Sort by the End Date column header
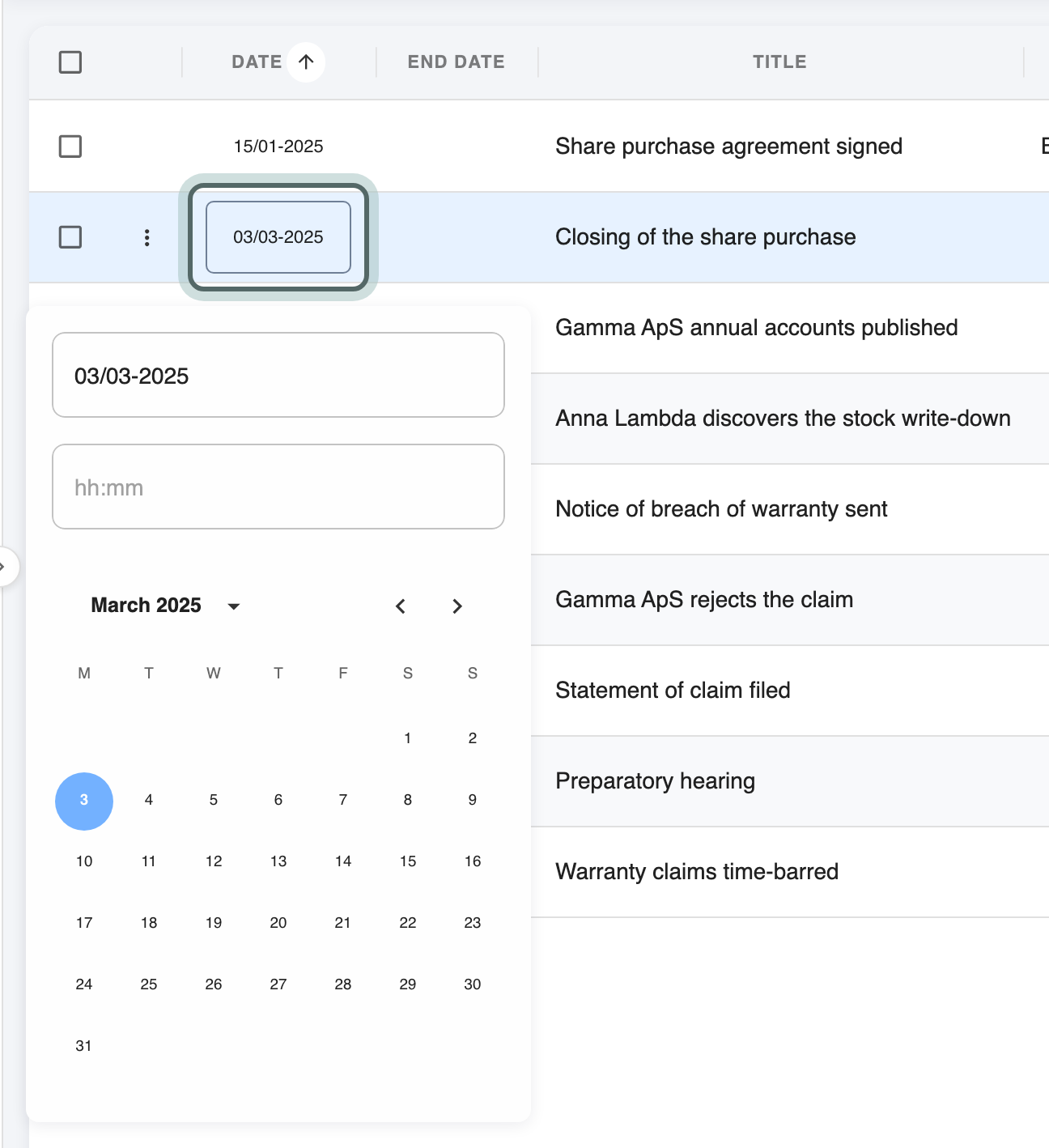1049x1148 pixels. 457,62
